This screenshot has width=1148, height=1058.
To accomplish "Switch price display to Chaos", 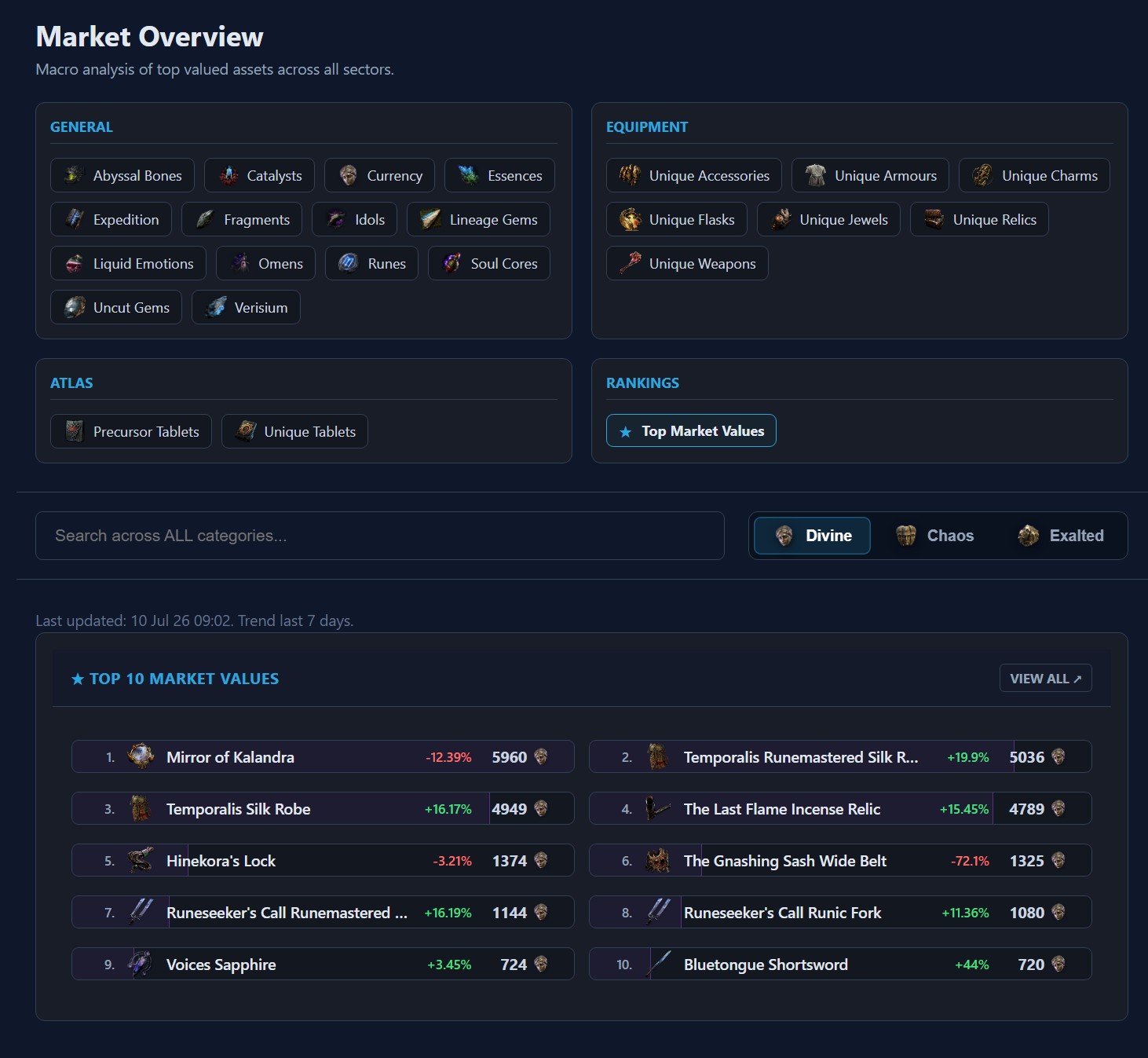I will point(934,536).
